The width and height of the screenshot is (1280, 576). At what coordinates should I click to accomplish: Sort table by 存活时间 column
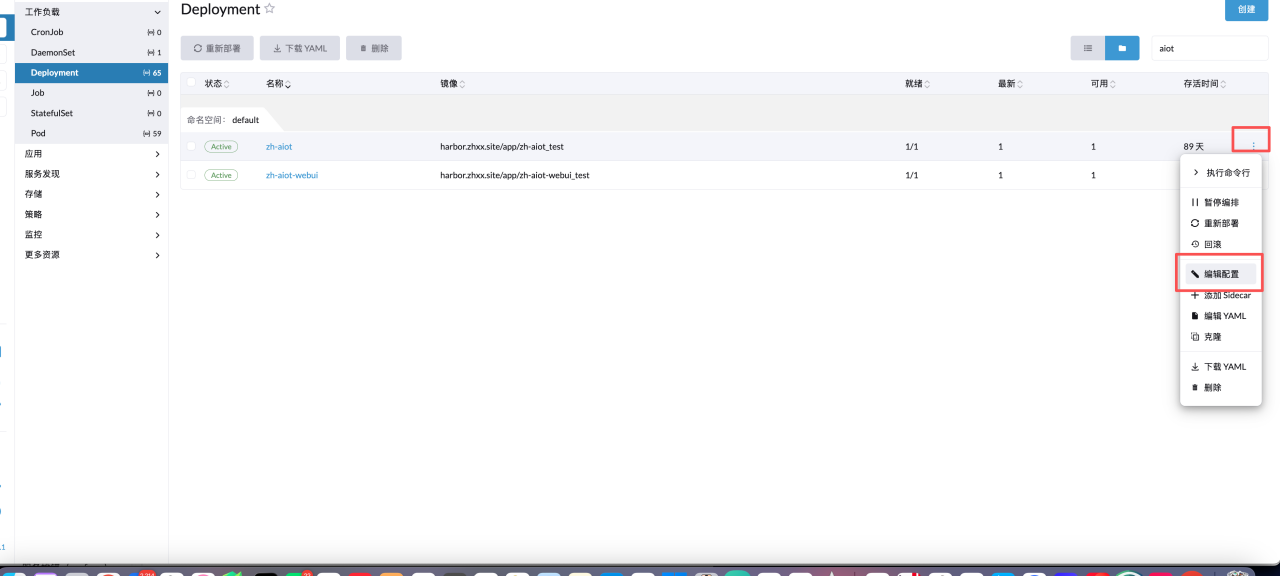point(1204,84)
